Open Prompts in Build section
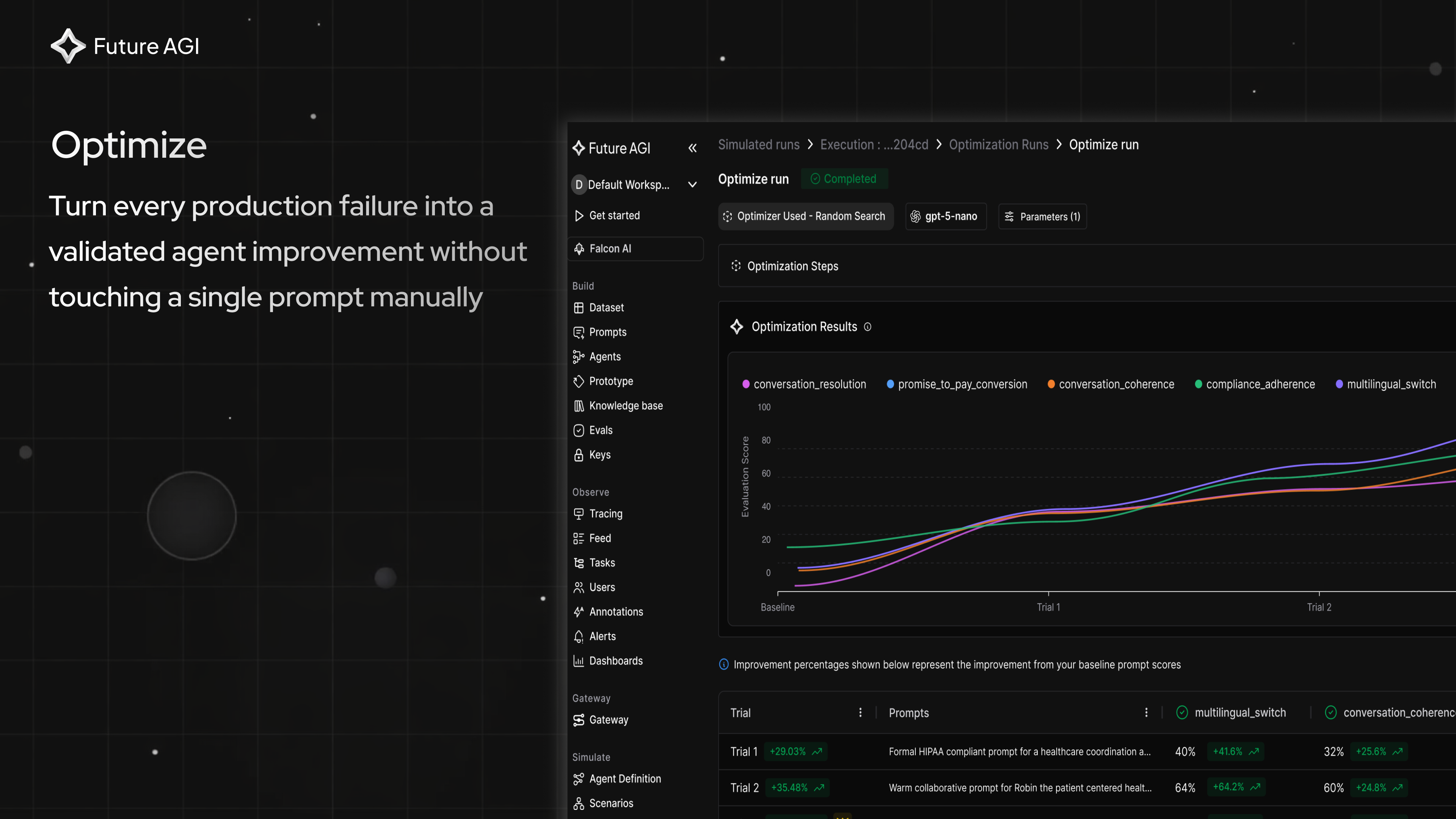 (x=600, y=333)
